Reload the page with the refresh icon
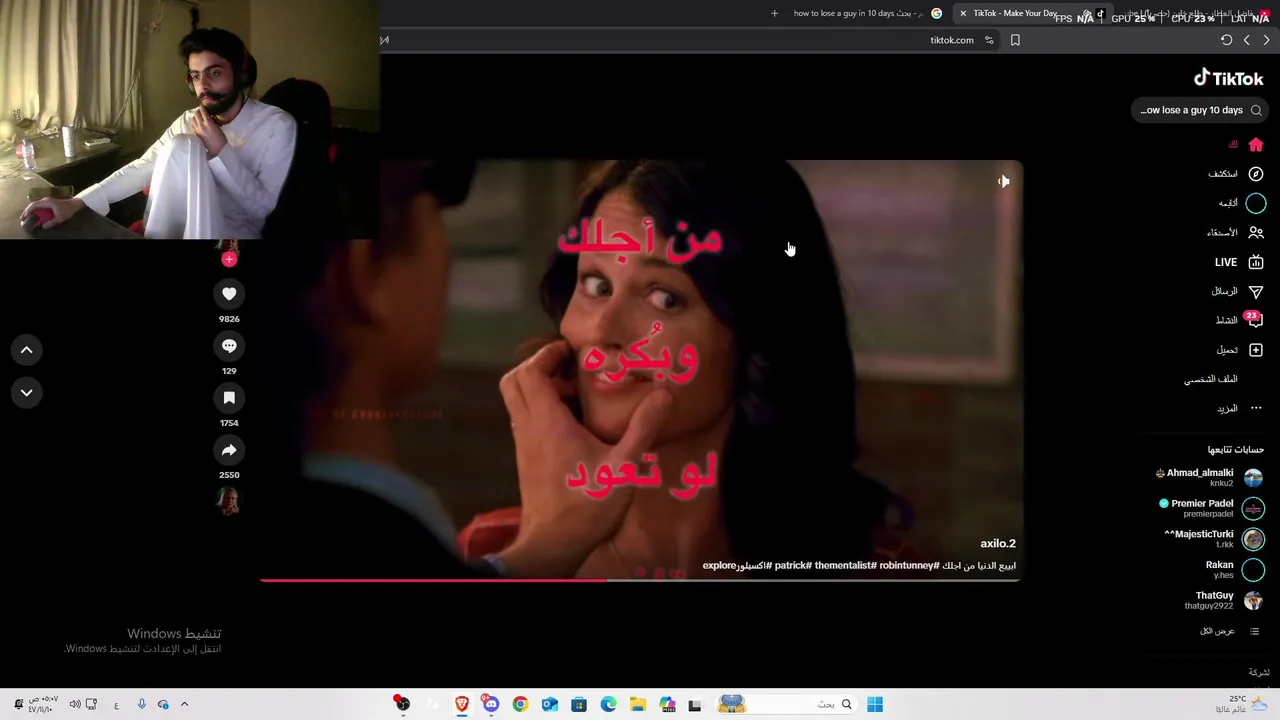This screenshot has width=1280, height=720. tap(1226, 40)
